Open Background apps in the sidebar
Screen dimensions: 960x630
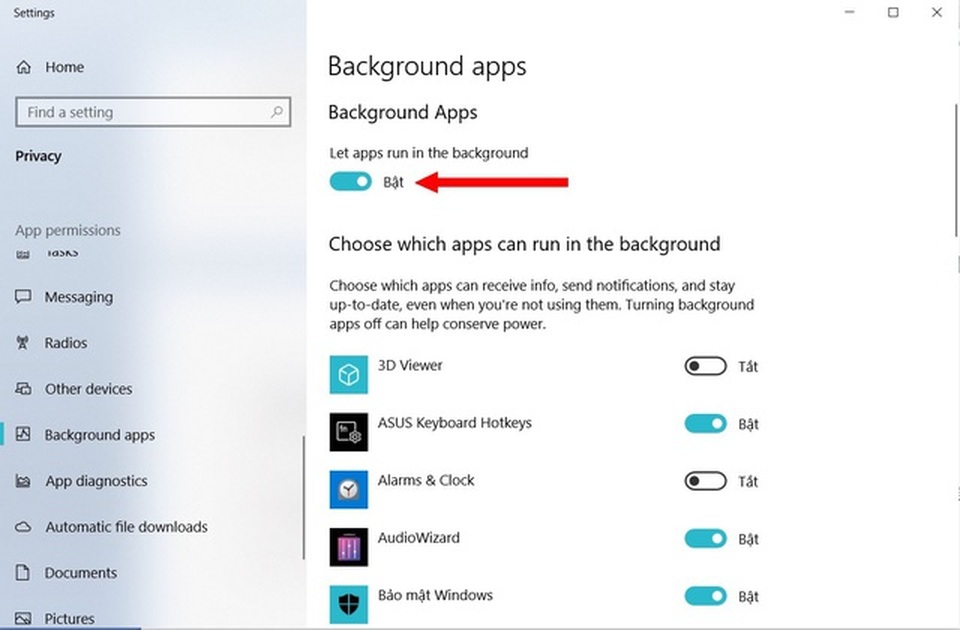click(100, 435)
